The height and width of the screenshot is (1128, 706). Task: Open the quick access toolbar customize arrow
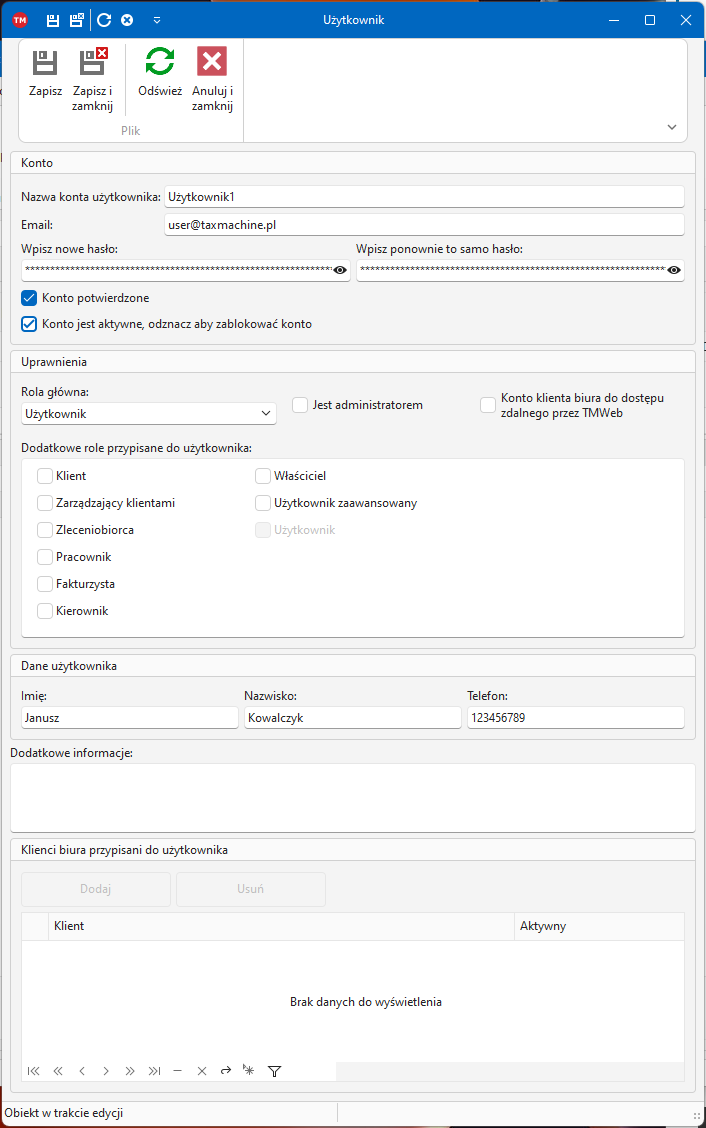(157, 20)
